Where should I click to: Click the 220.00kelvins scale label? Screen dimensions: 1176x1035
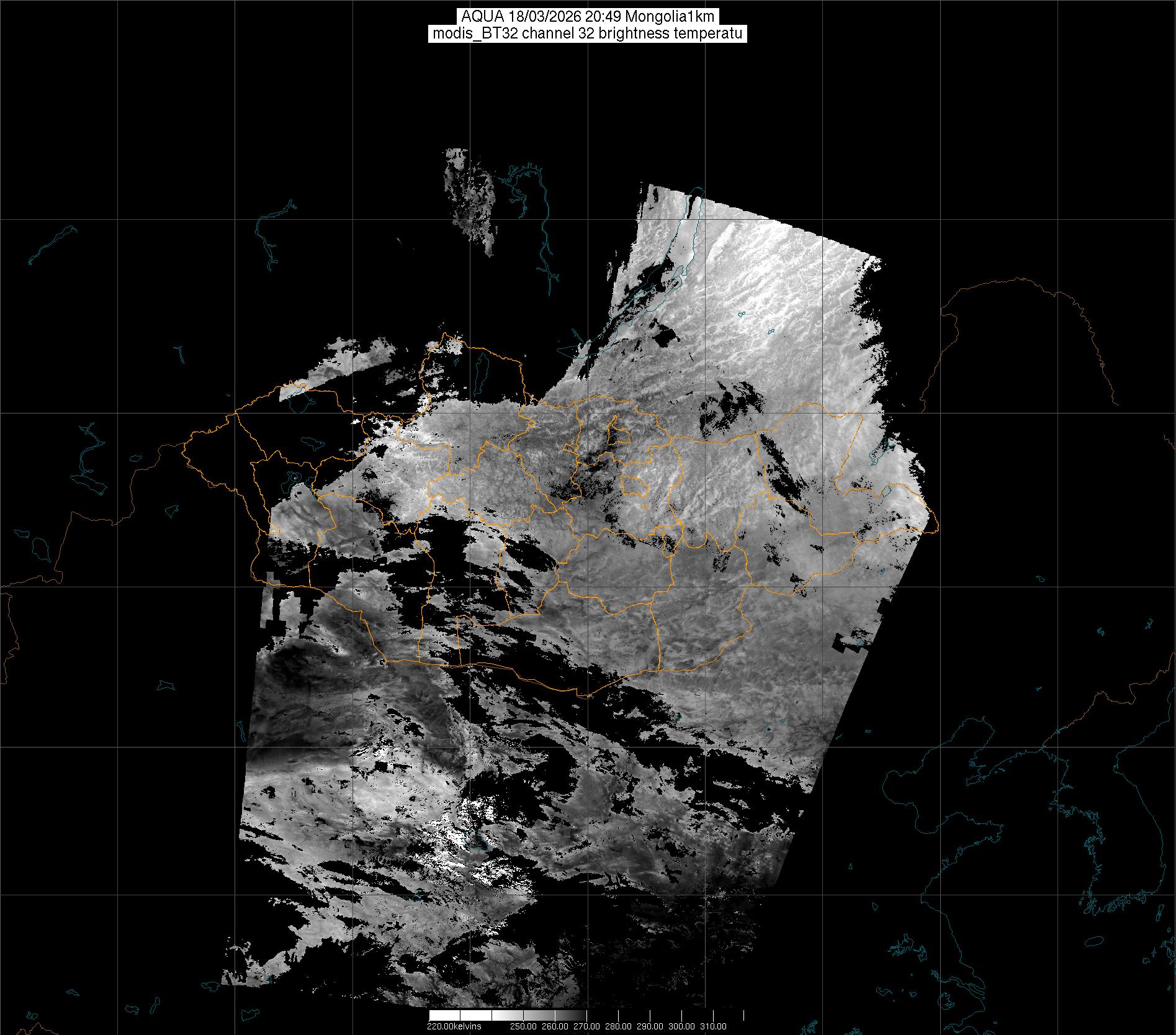tap(454, 1026)
